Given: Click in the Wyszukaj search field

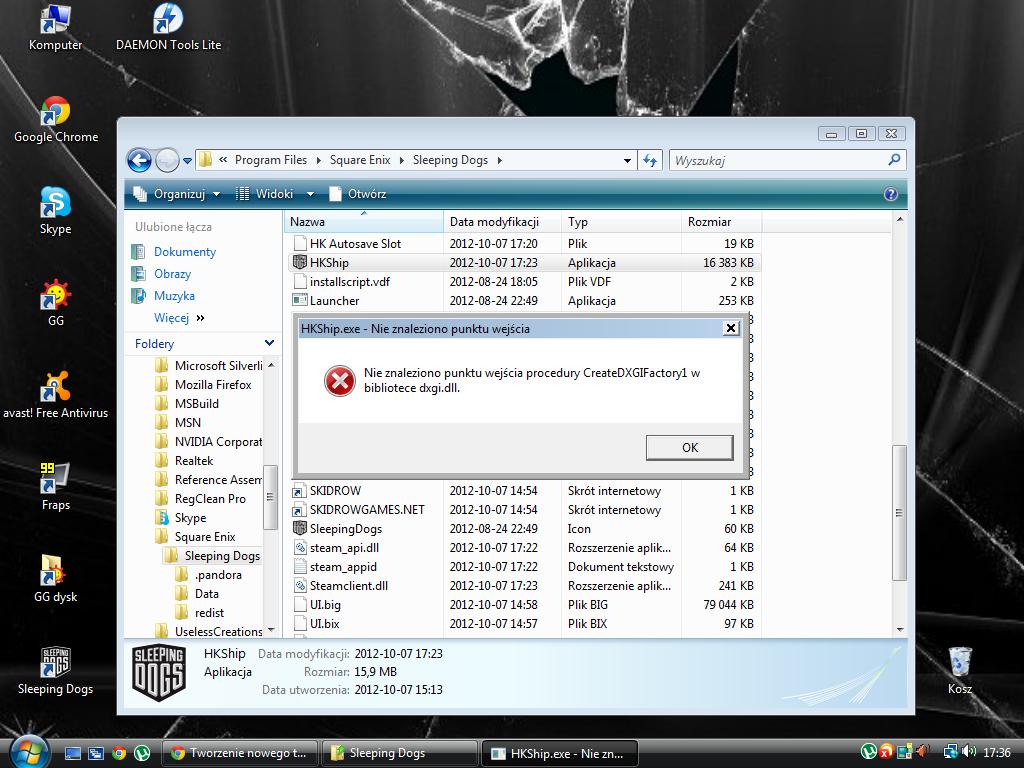Looking at the screenshot, I should pos(778,160).
